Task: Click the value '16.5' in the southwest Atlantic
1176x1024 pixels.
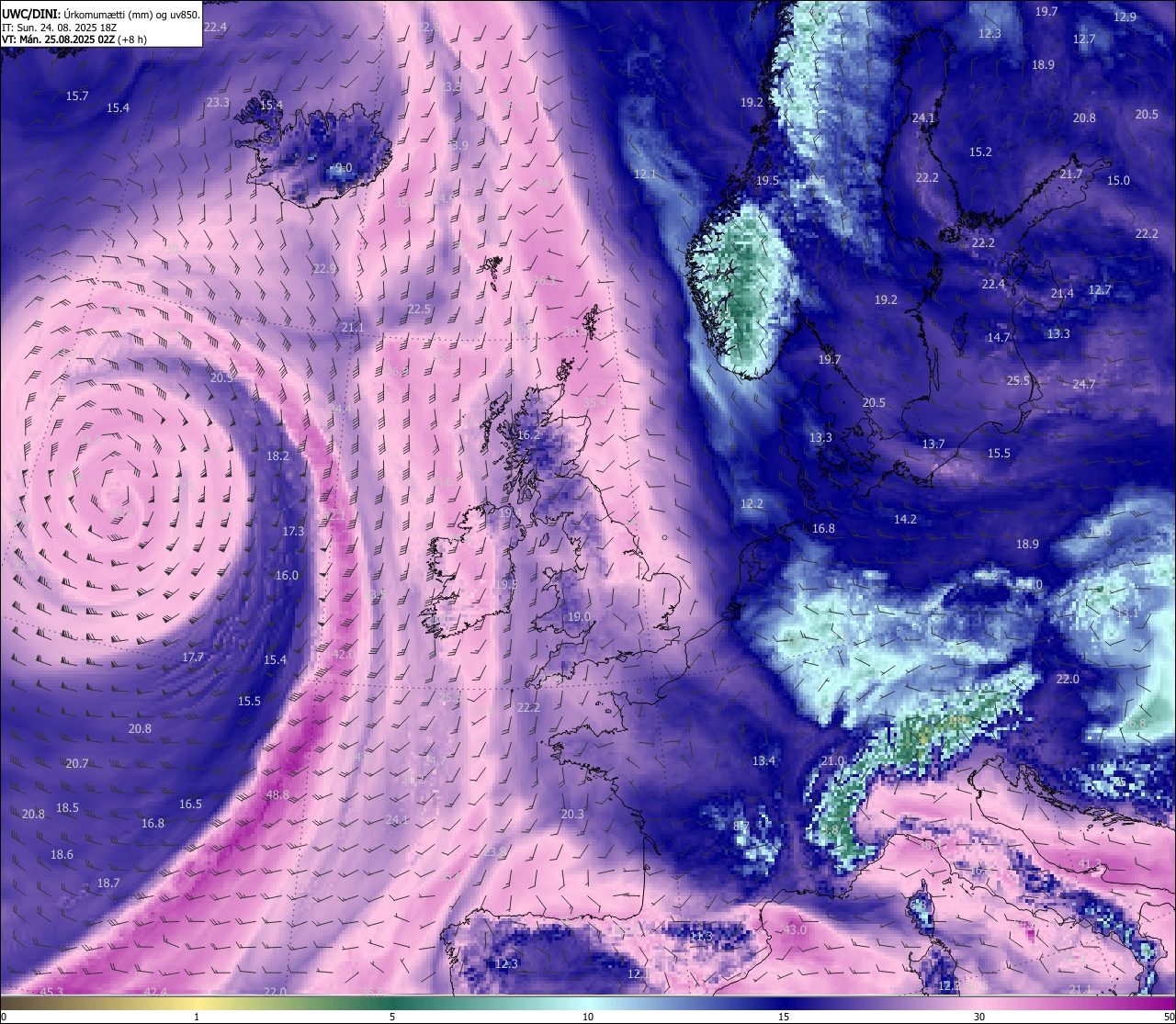Action: tap(190, 804)
